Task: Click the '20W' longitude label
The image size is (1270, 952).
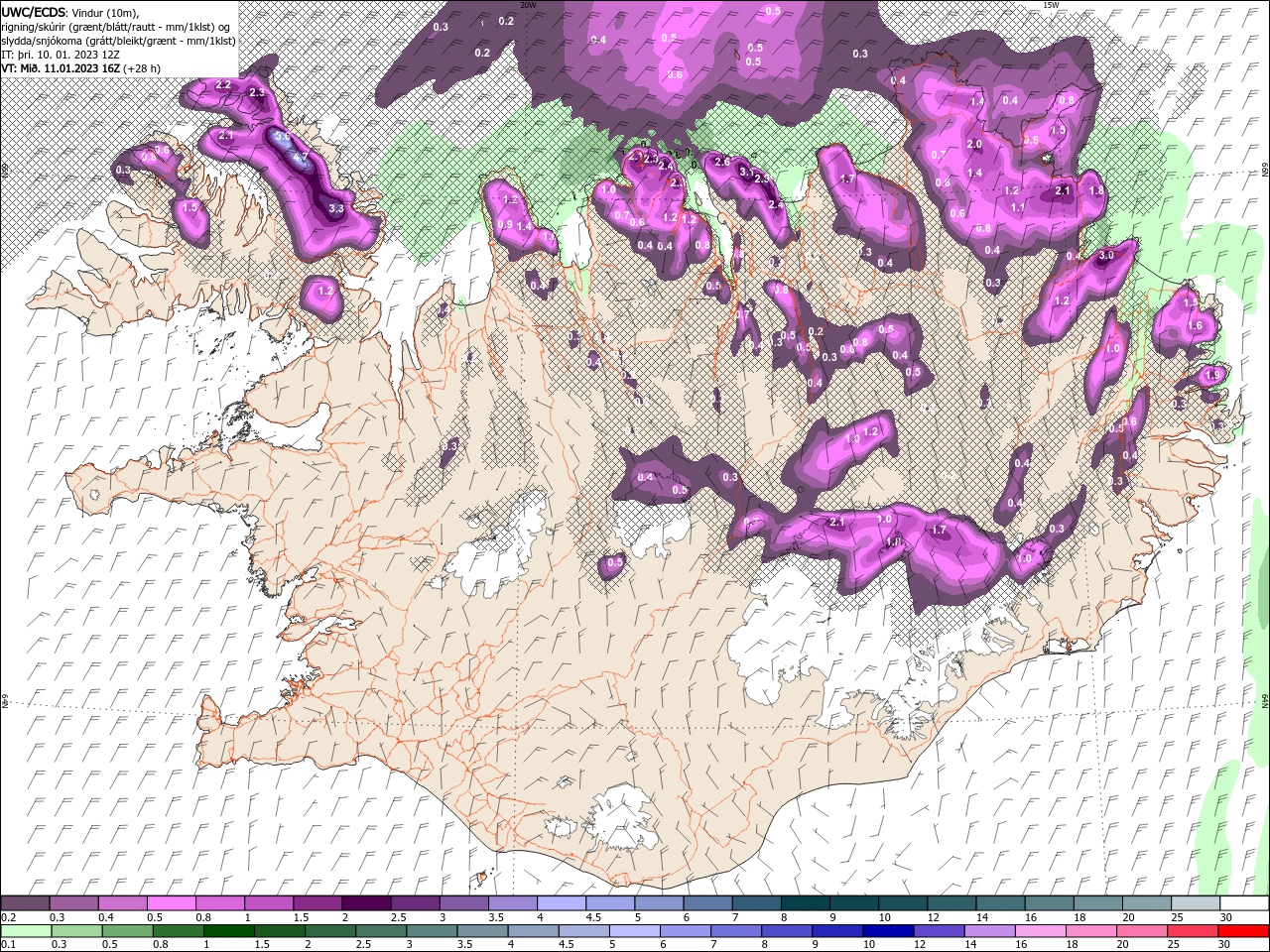Action: 528,5
